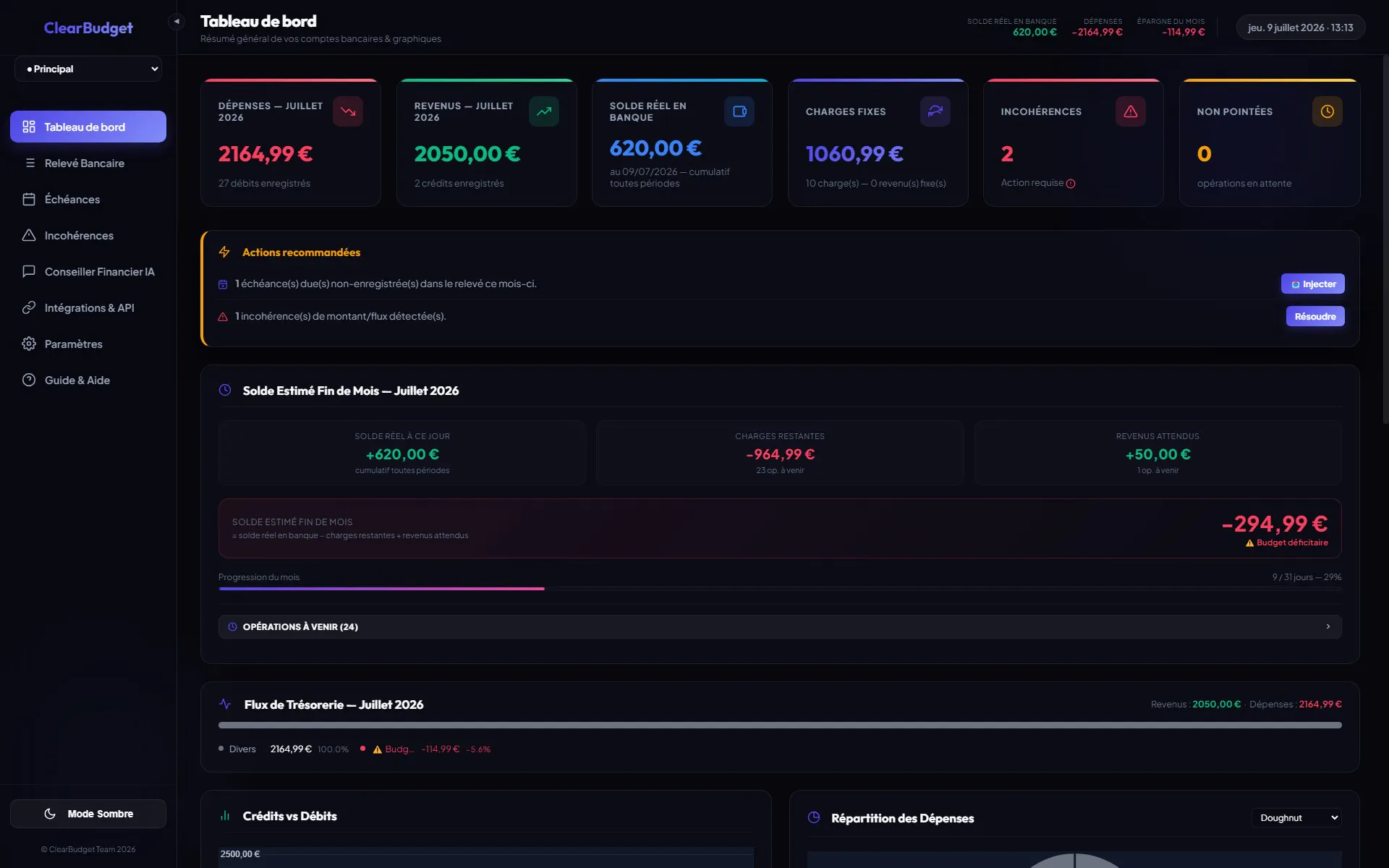The image size is (1389, 868).
Task: Click the ClearBudget logo
Action: coord(88,27)
